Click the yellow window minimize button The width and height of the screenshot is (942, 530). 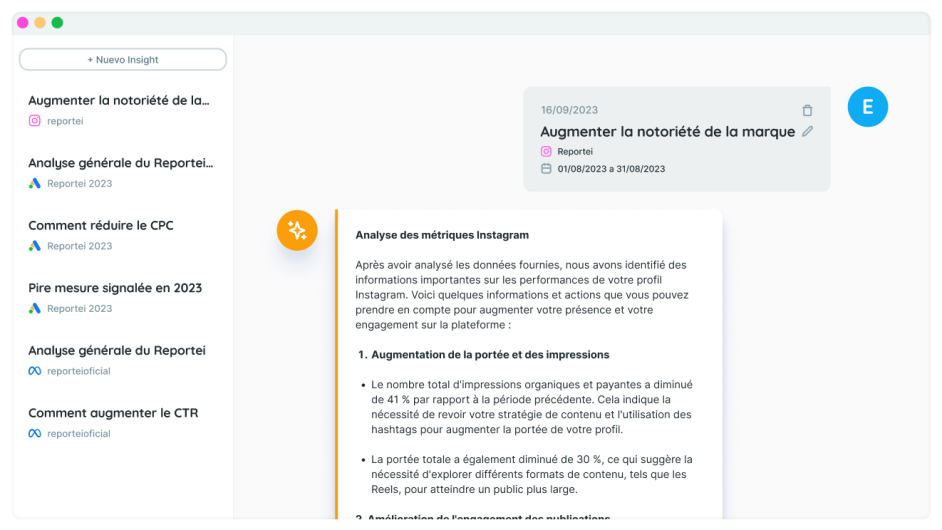tap(40, 23)
